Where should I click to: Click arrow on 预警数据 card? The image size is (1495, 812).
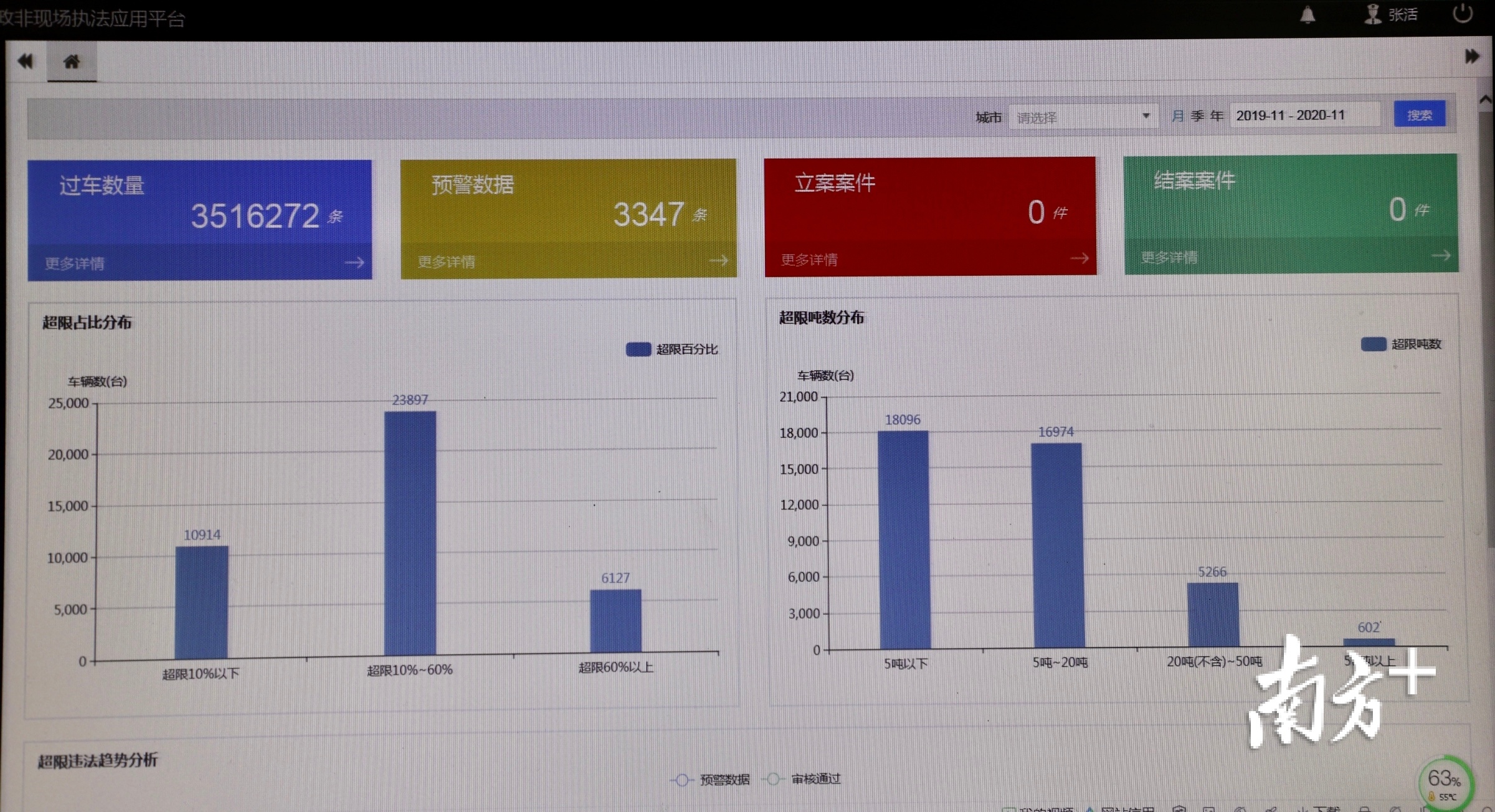(718, 260)
